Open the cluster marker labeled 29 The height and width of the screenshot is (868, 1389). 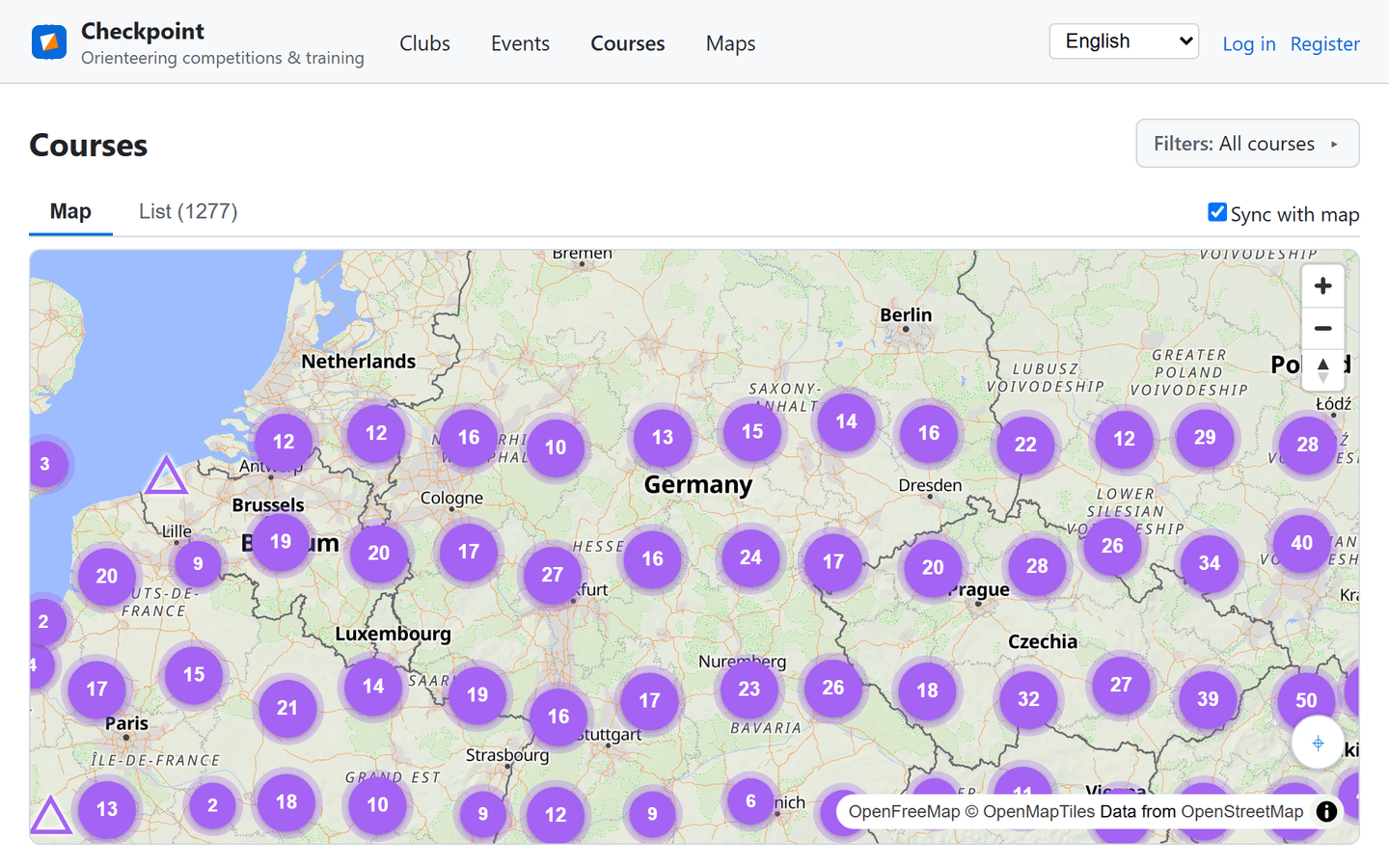coord(1205,437)
